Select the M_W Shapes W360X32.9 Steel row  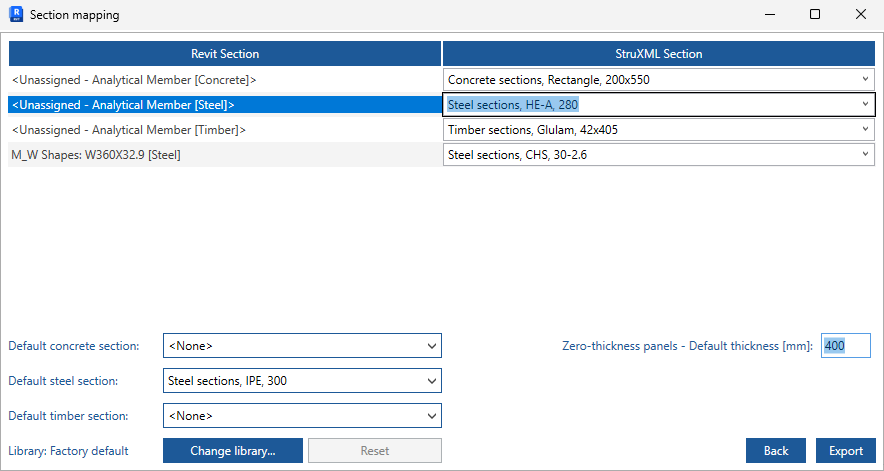225,155
